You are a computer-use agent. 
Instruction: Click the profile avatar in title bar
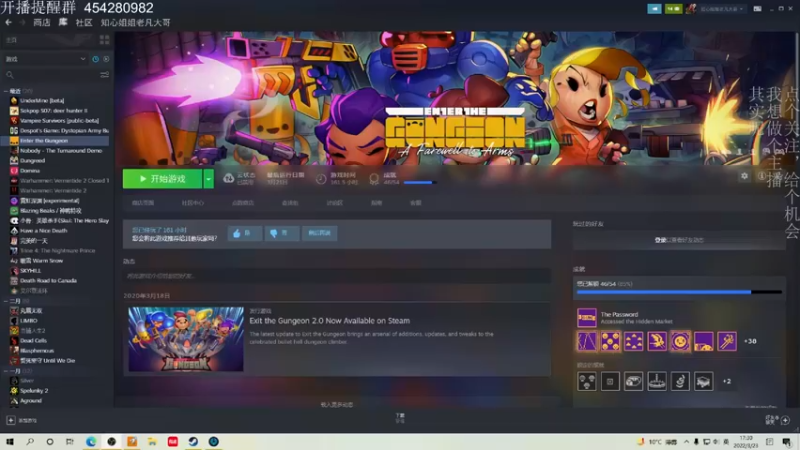point(691,9)
